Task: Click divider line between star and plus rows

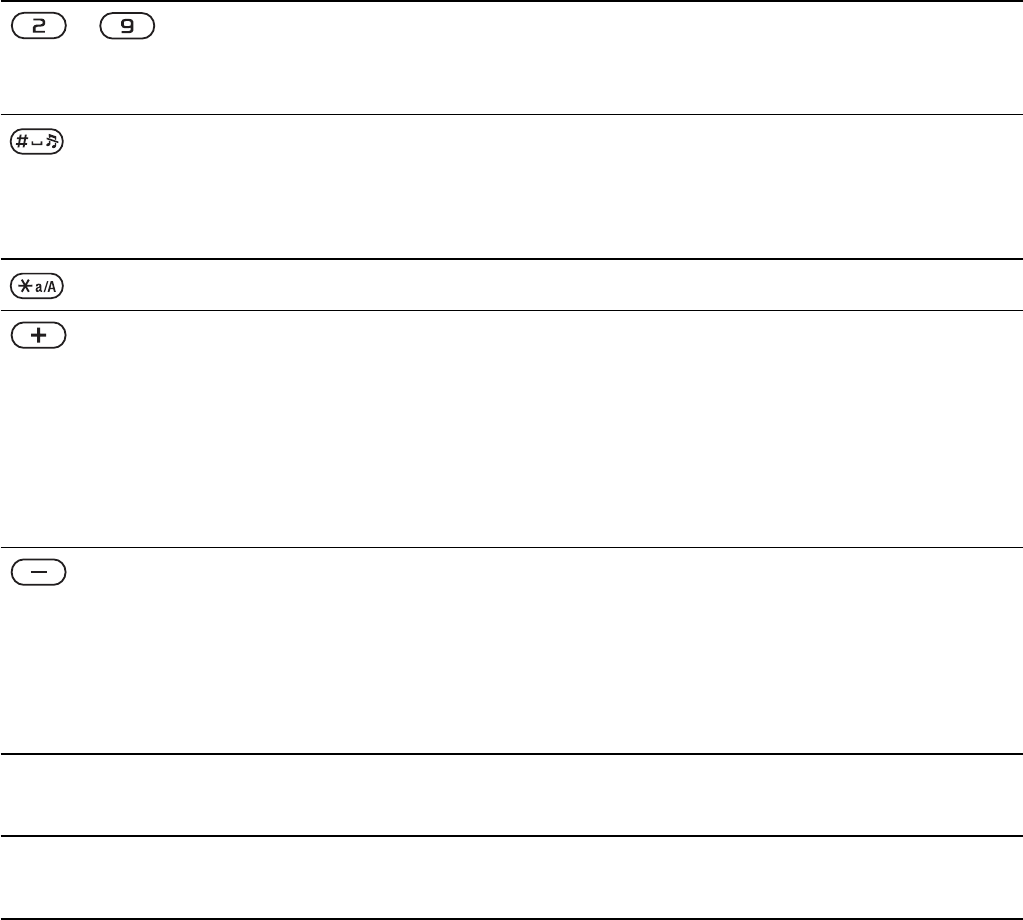Action: (x=512, y=311)
